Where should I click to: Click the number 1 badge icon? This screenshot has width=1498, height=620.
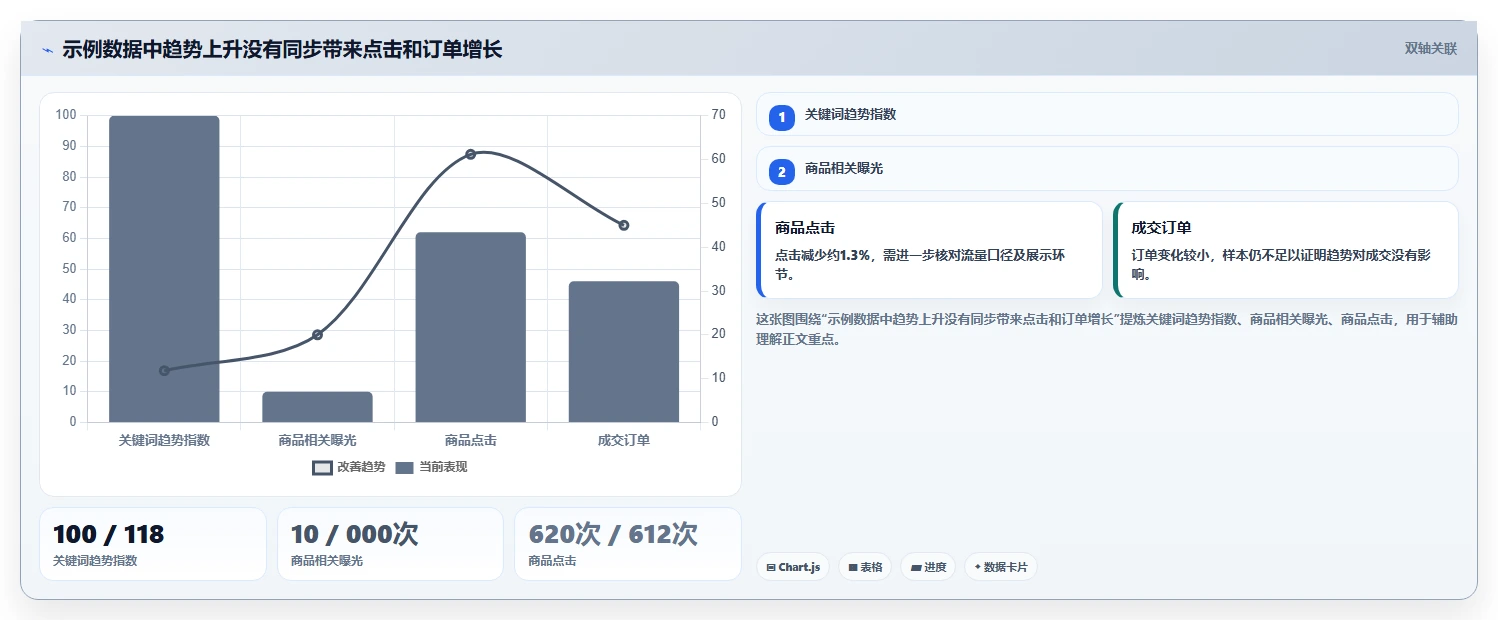(x=782, y=117)
